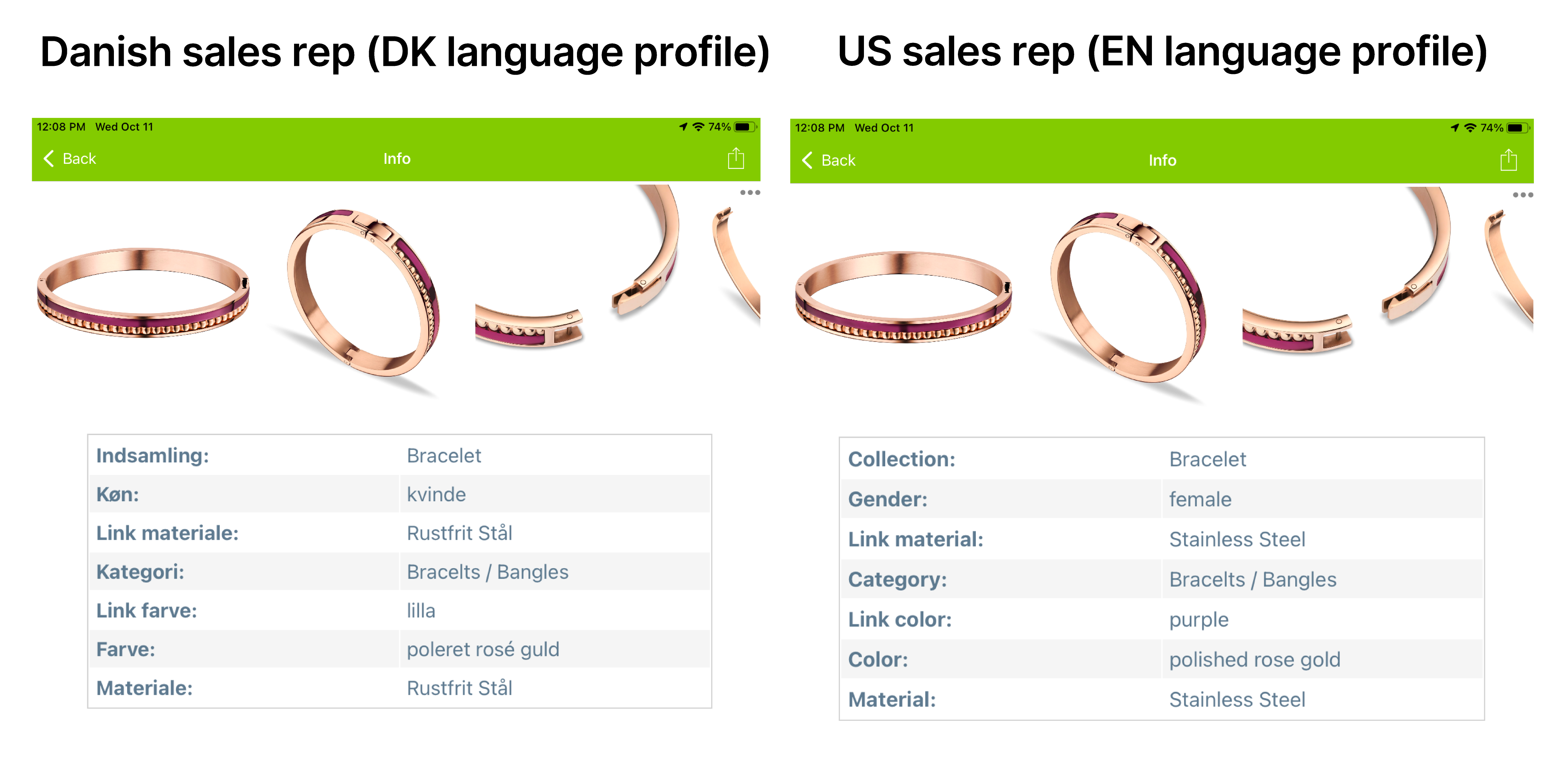Tap the back chevron on US screen

[x=808, y=160]
